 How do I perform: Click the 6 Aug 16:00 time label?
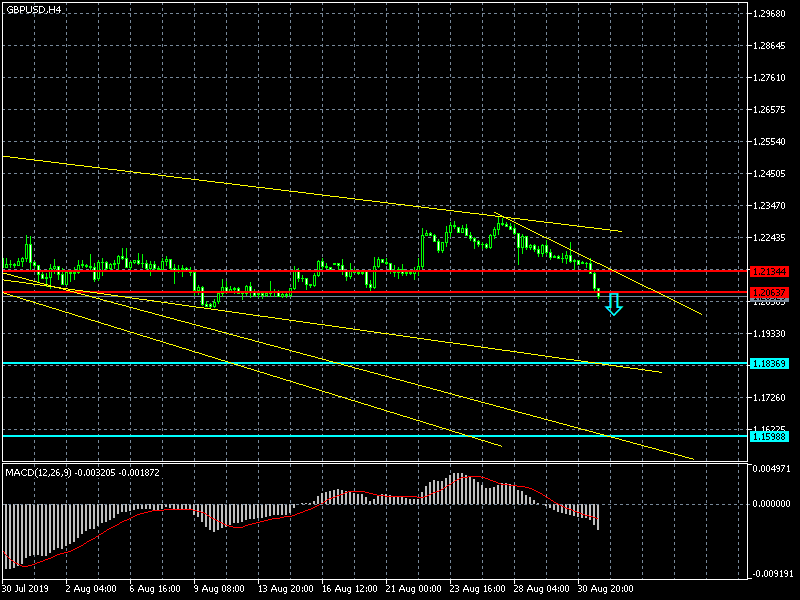click(155, 588)
